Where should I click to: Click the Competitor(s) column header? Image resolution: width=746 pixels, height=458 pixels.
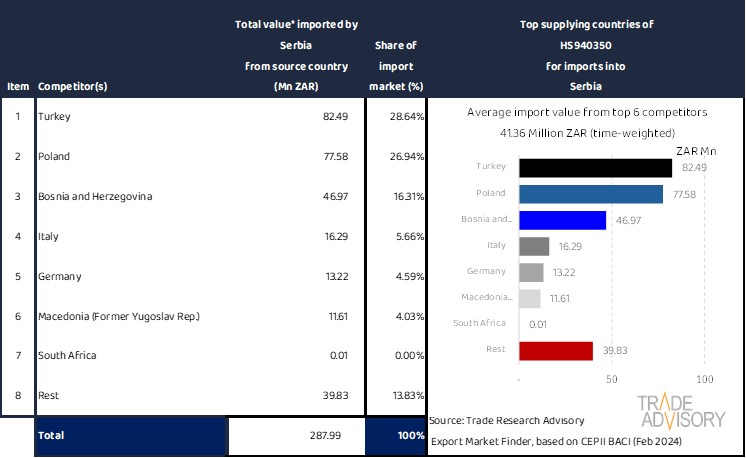tap(72, 86)
